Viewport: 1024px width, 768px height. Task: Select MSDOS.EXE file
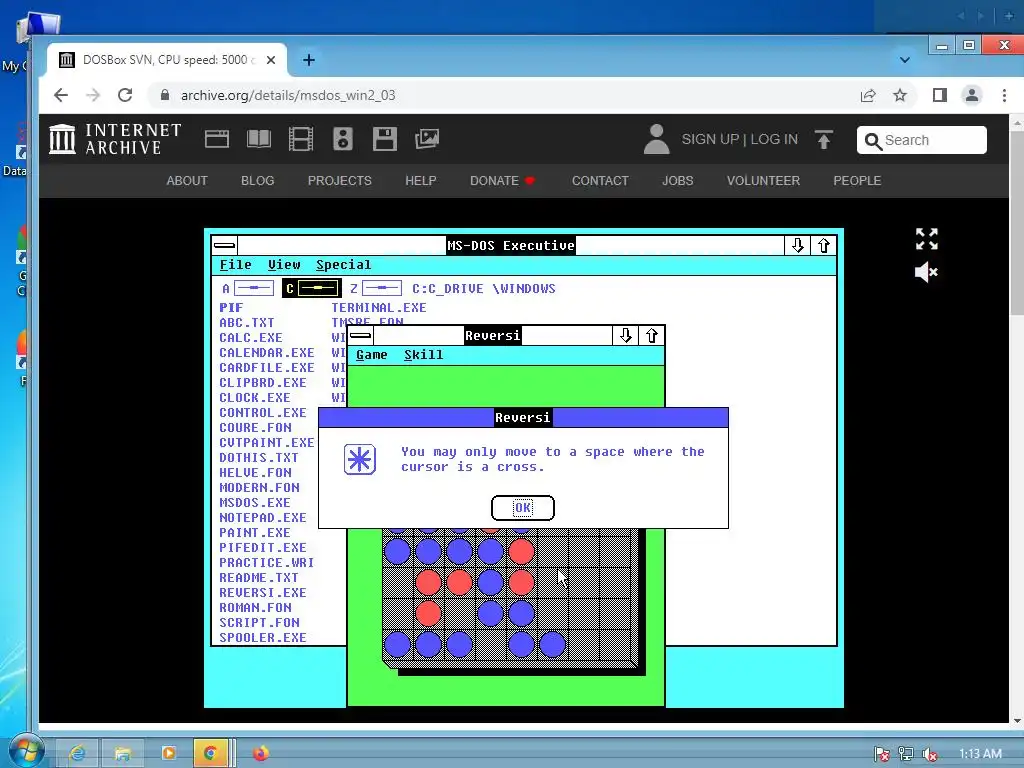point(255,503)
